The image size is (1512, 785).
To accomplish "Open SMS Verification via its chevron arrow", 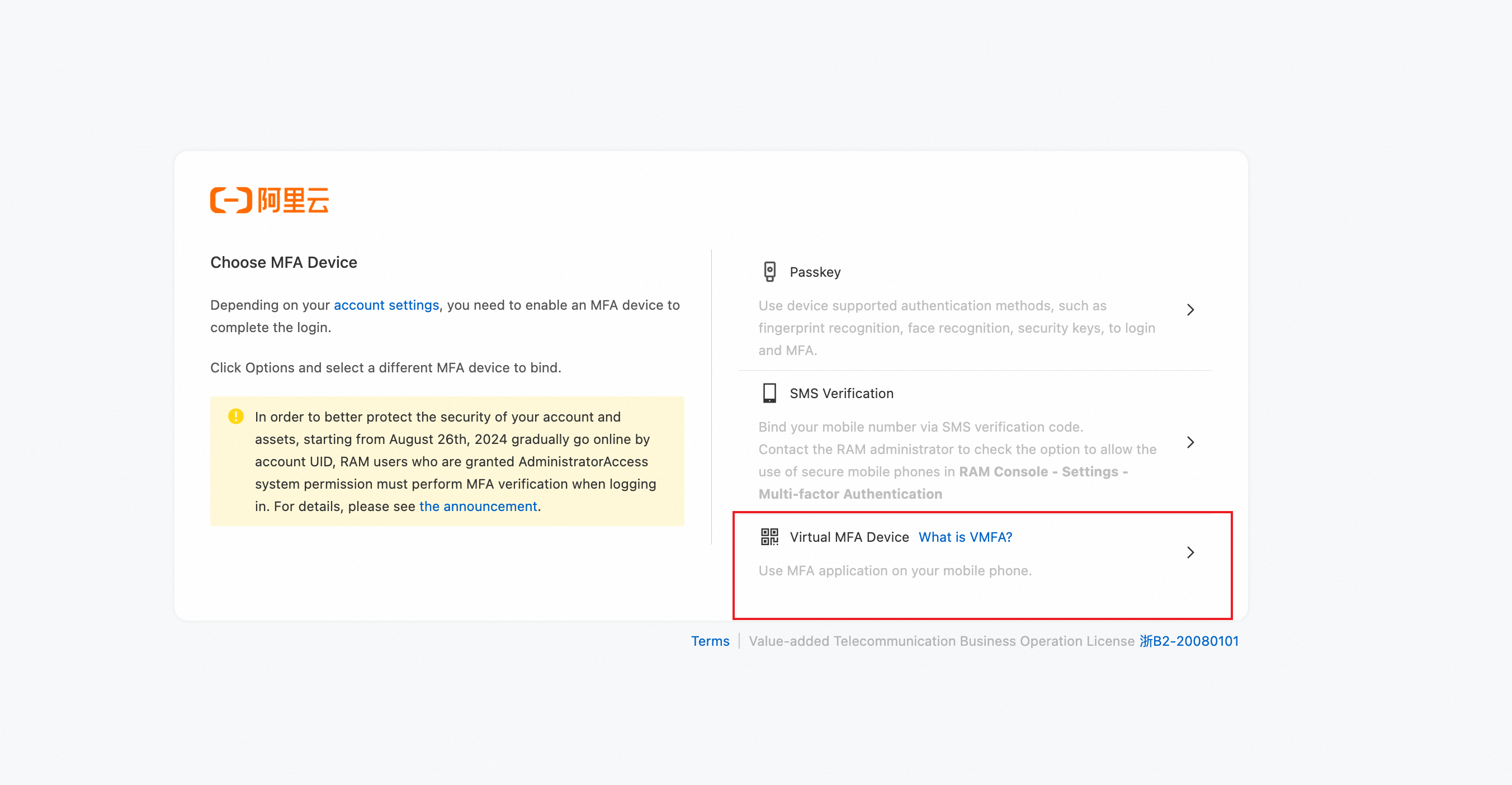I will click(x=1190, y=442).
